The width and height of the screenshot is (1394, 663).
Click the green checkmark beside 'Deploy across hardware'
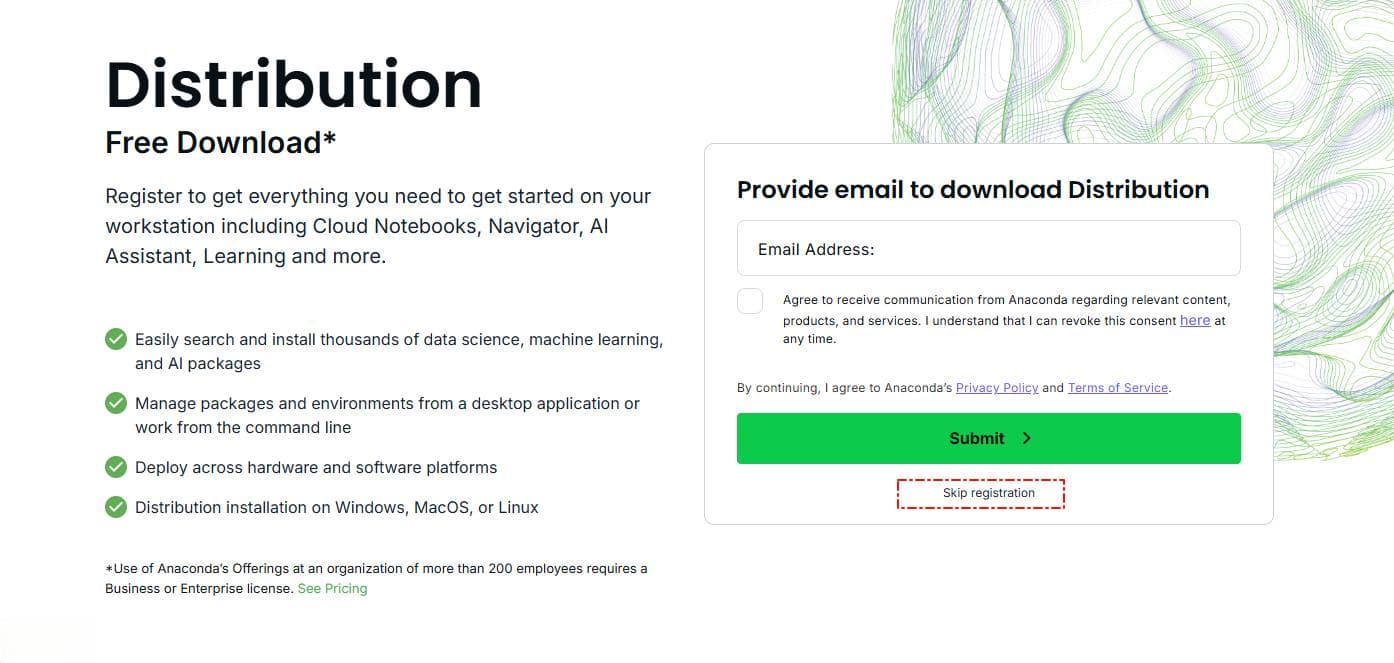click(116, 467)
